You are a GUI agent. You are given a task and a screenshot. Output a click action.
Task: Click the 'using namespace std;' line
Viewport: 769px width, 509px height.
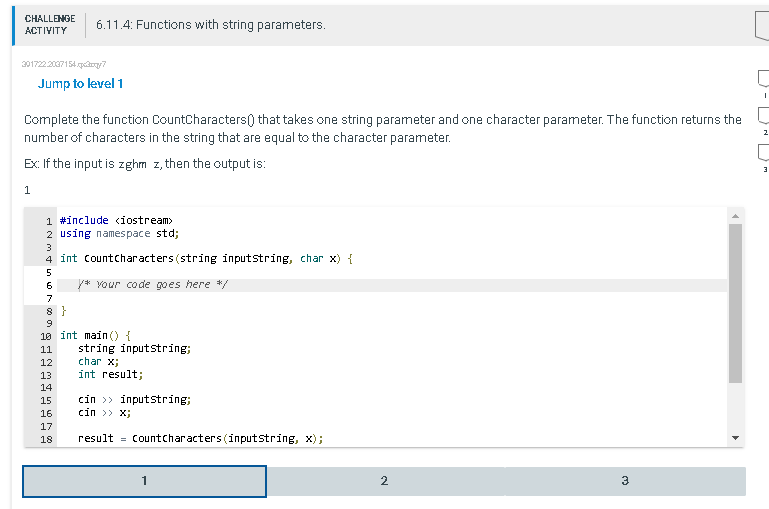(119, 233)
